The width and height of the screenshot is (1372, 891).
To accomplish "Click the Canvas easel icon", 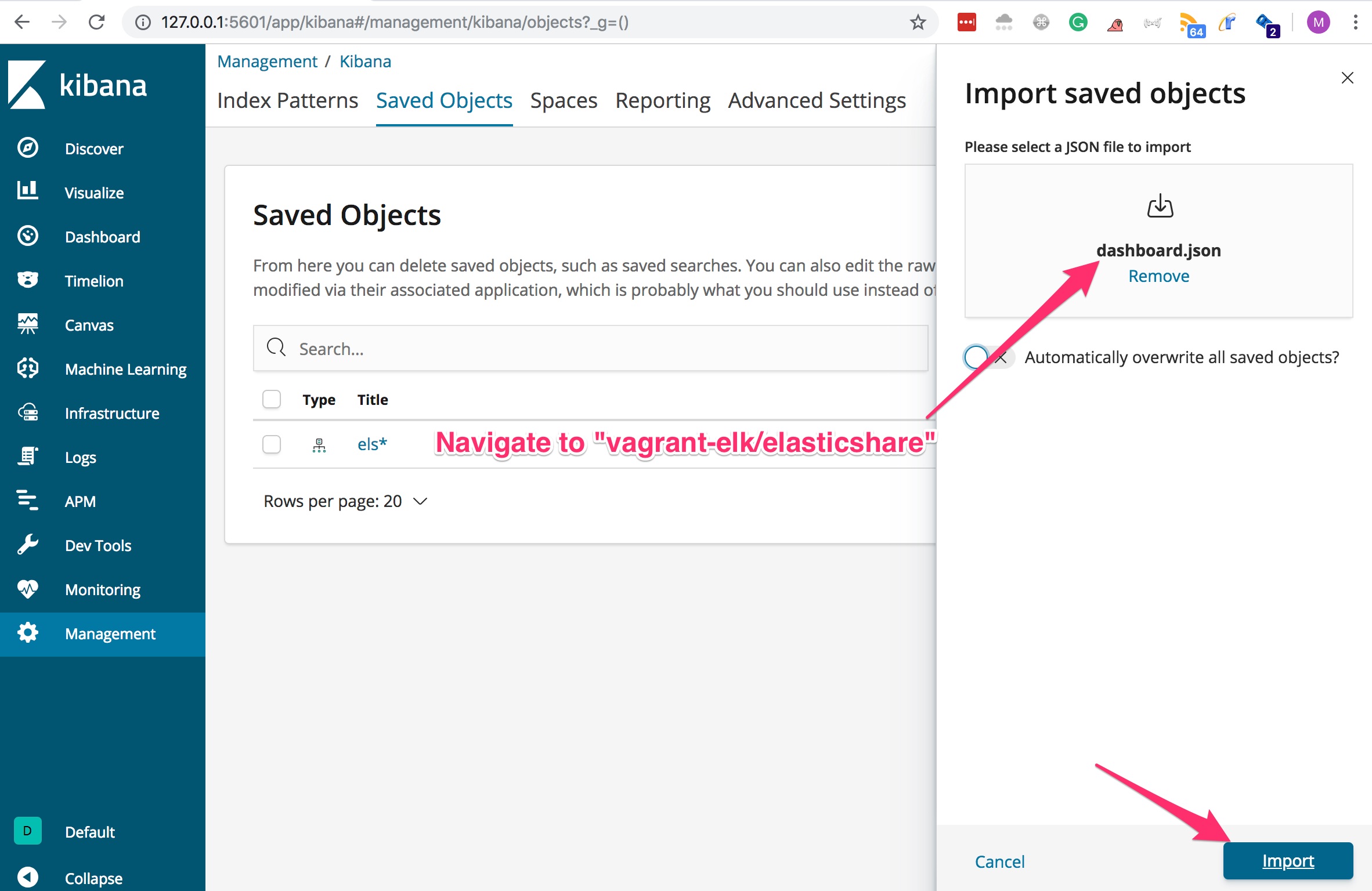I will click(x=28, y=324).
